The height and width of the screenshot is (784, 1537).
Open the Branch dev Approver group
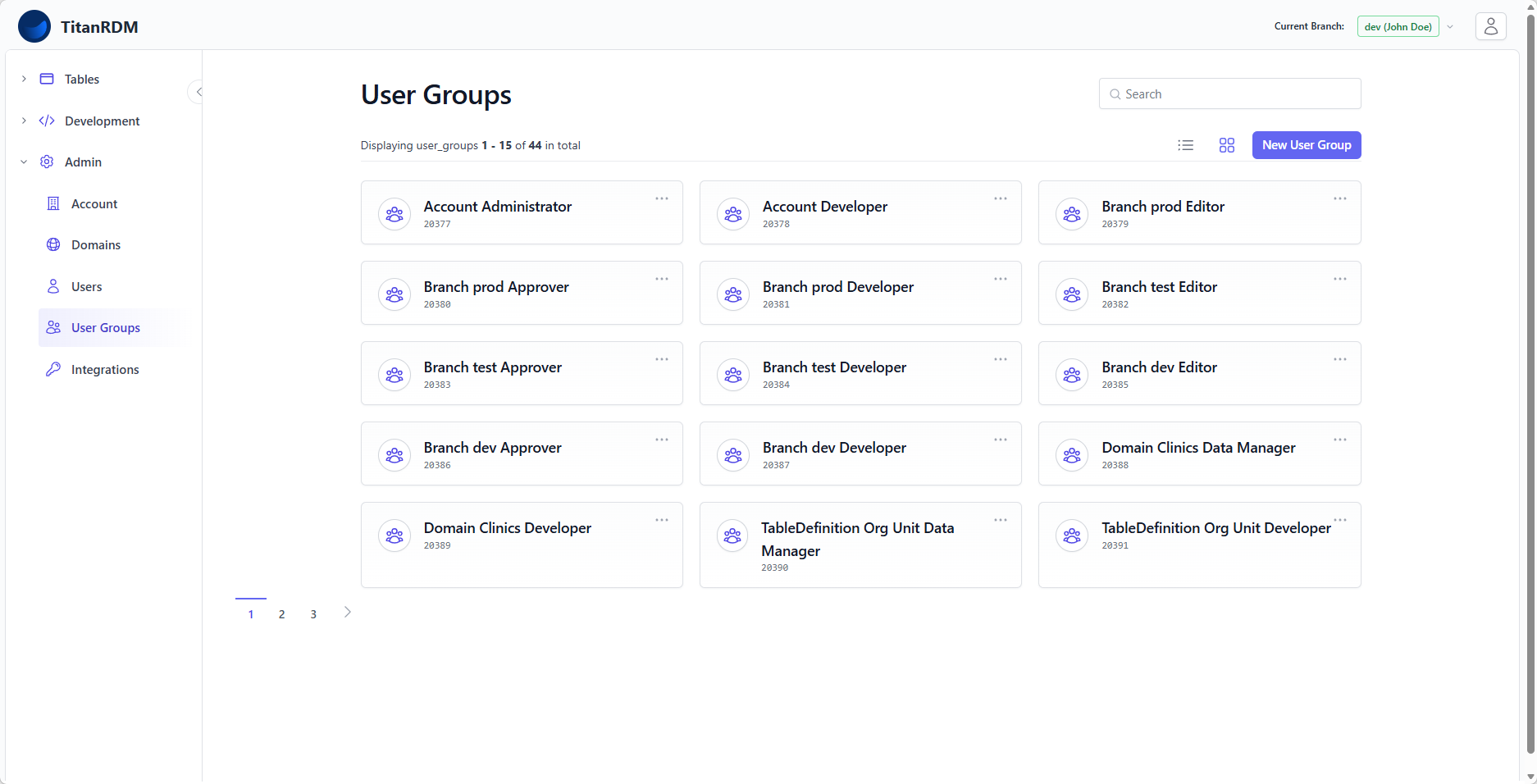coord(493,448)
